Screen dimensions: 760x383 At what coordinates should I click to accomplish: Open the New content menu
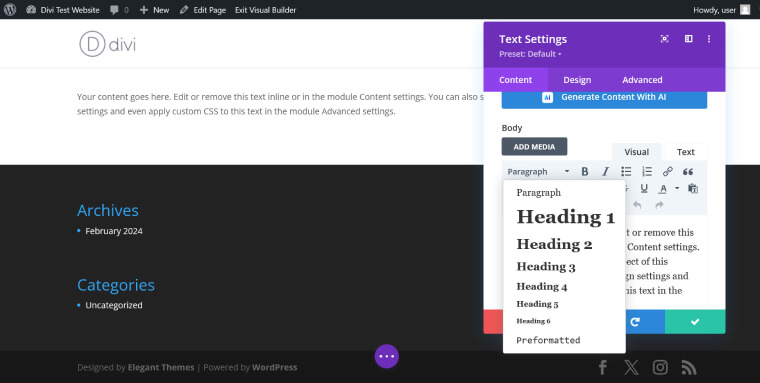click(x=154, y=10)
